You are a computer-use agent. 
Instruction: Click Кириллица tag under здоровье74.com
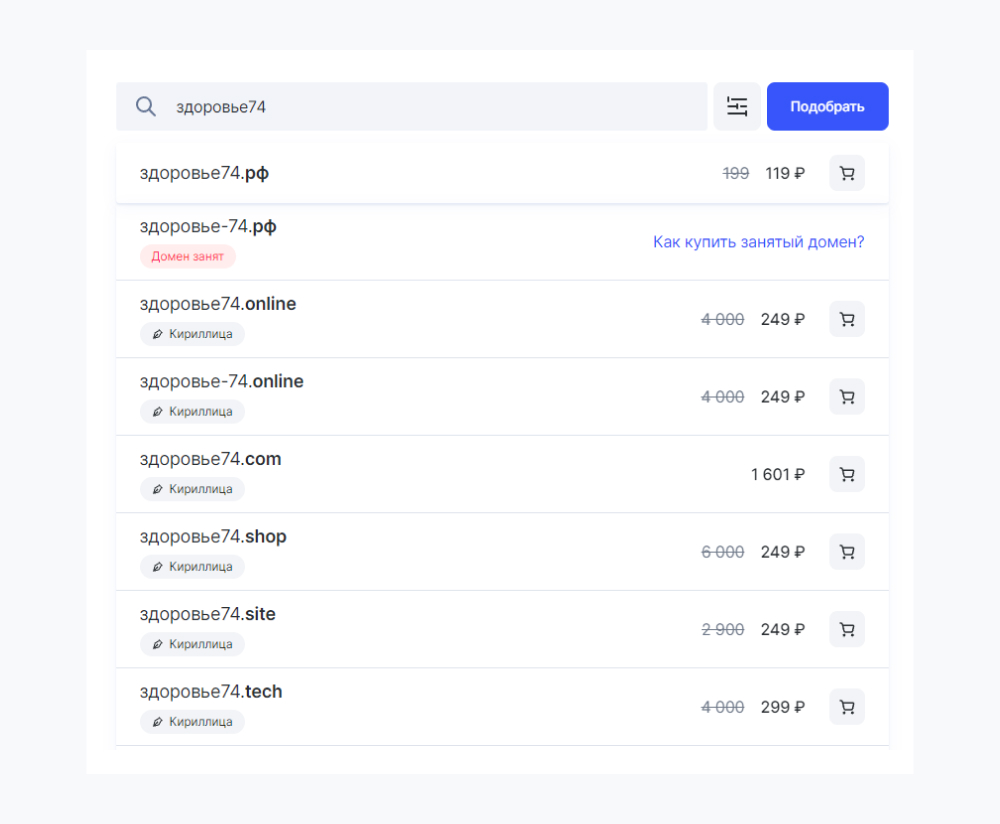[192, 489]
